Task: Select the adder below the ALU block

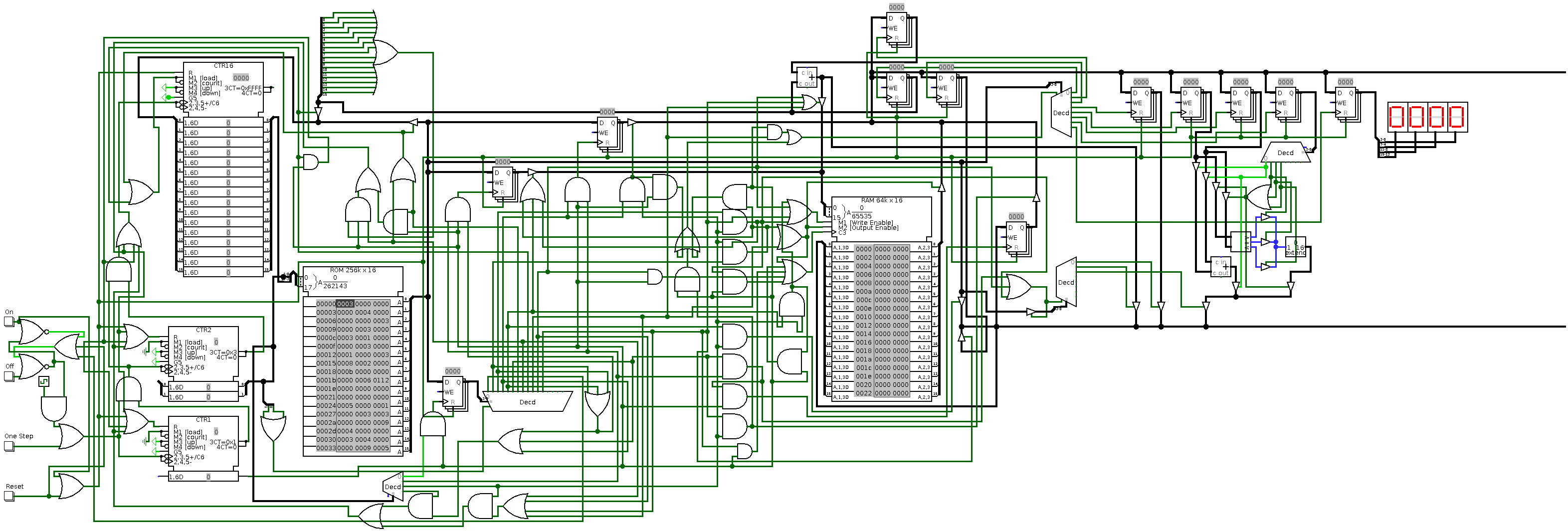Action: coord(1221,268)
